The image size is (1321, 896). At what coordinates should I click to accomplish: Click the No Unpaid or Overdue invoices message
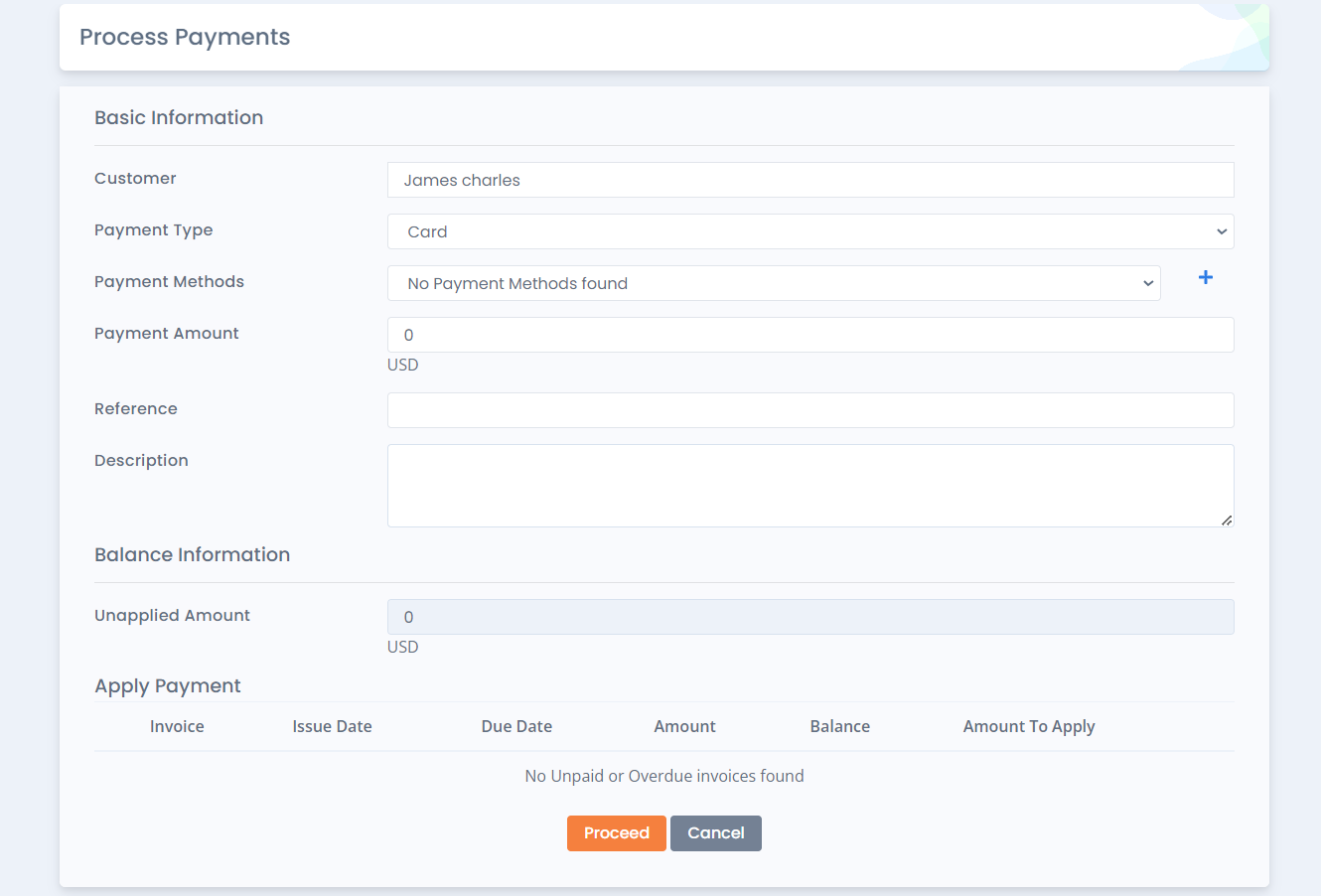point(663,776)
